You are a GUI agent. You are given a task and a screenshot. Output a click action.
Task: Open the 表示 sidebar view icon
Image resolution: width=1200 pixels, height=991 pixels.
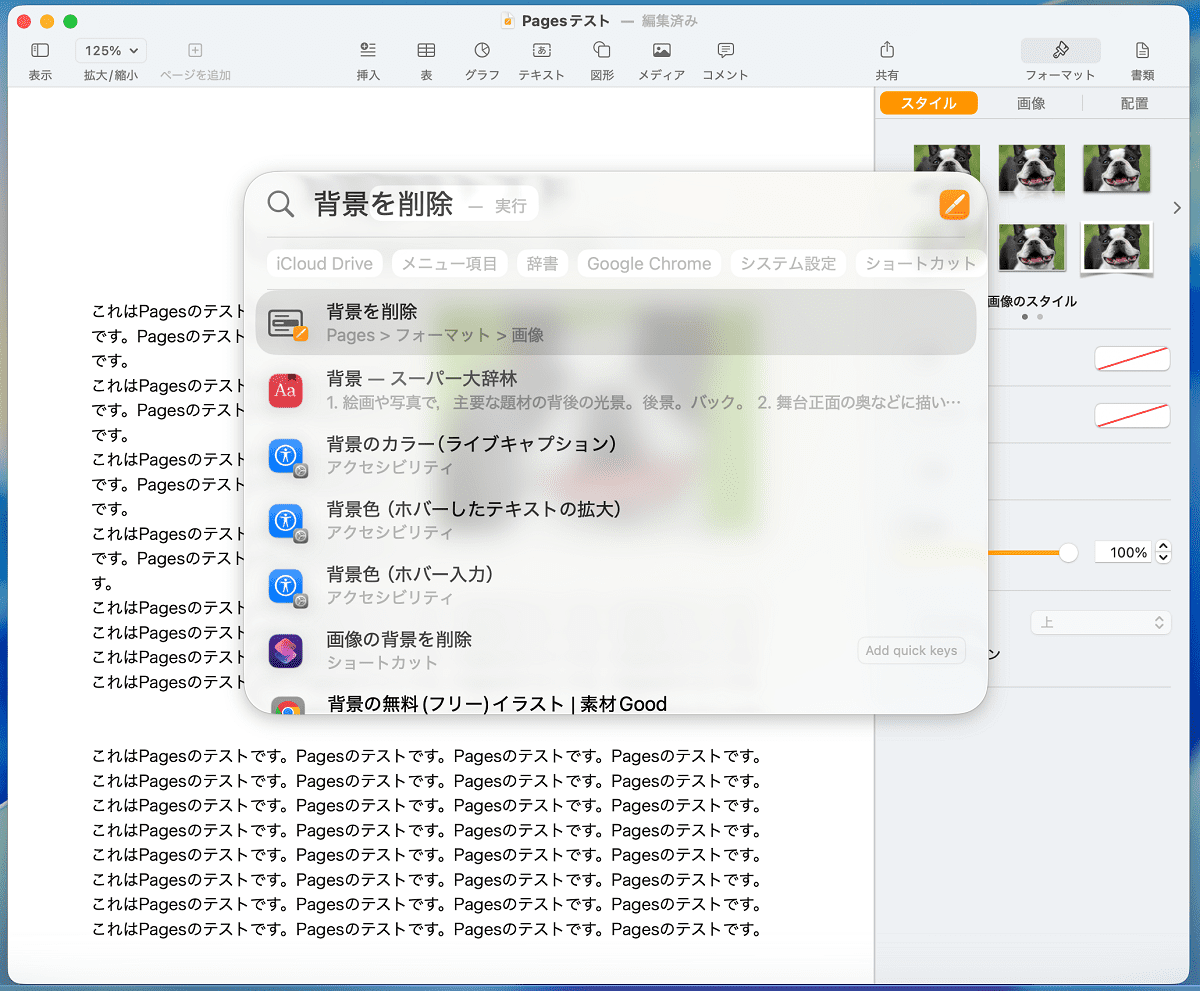[40, 50]
